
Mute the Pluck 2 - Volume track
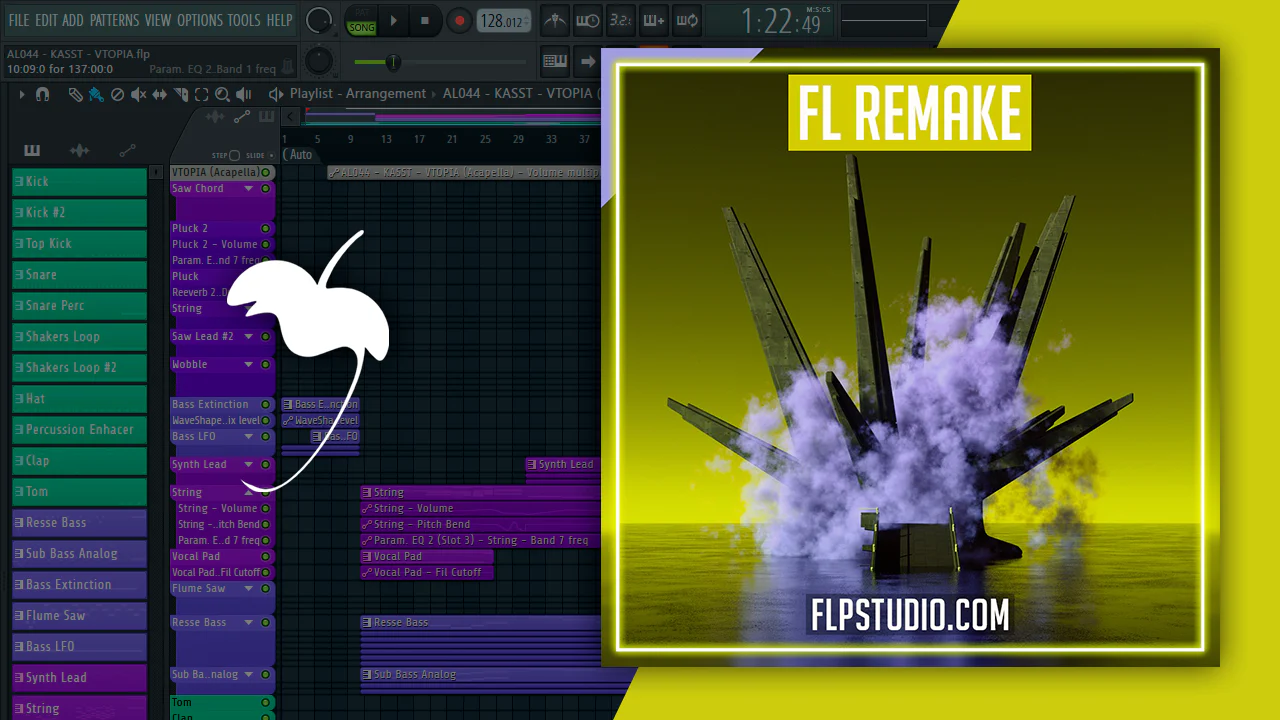(266, 244)
